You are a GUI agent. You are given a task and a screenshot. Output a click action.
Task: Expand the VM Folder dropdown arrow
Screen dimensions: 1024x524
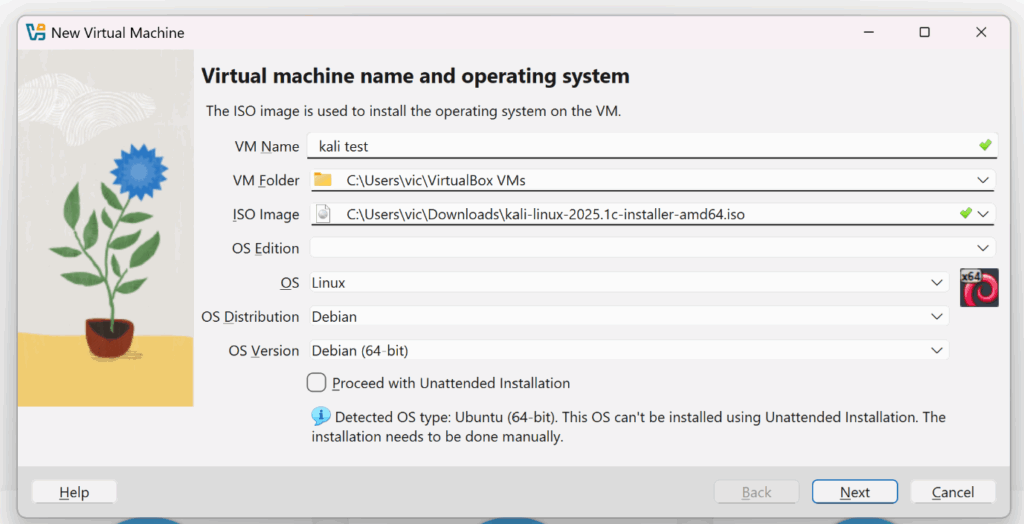pyautogui.click(x=984, y=180)
